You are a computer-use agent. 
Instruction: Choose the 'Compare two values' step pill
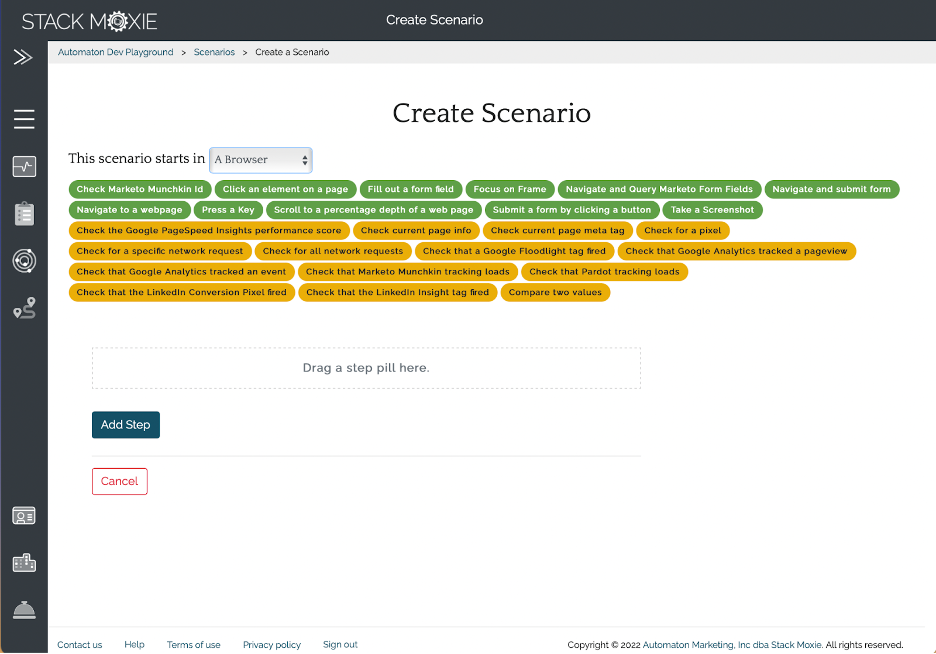[555, 292]
